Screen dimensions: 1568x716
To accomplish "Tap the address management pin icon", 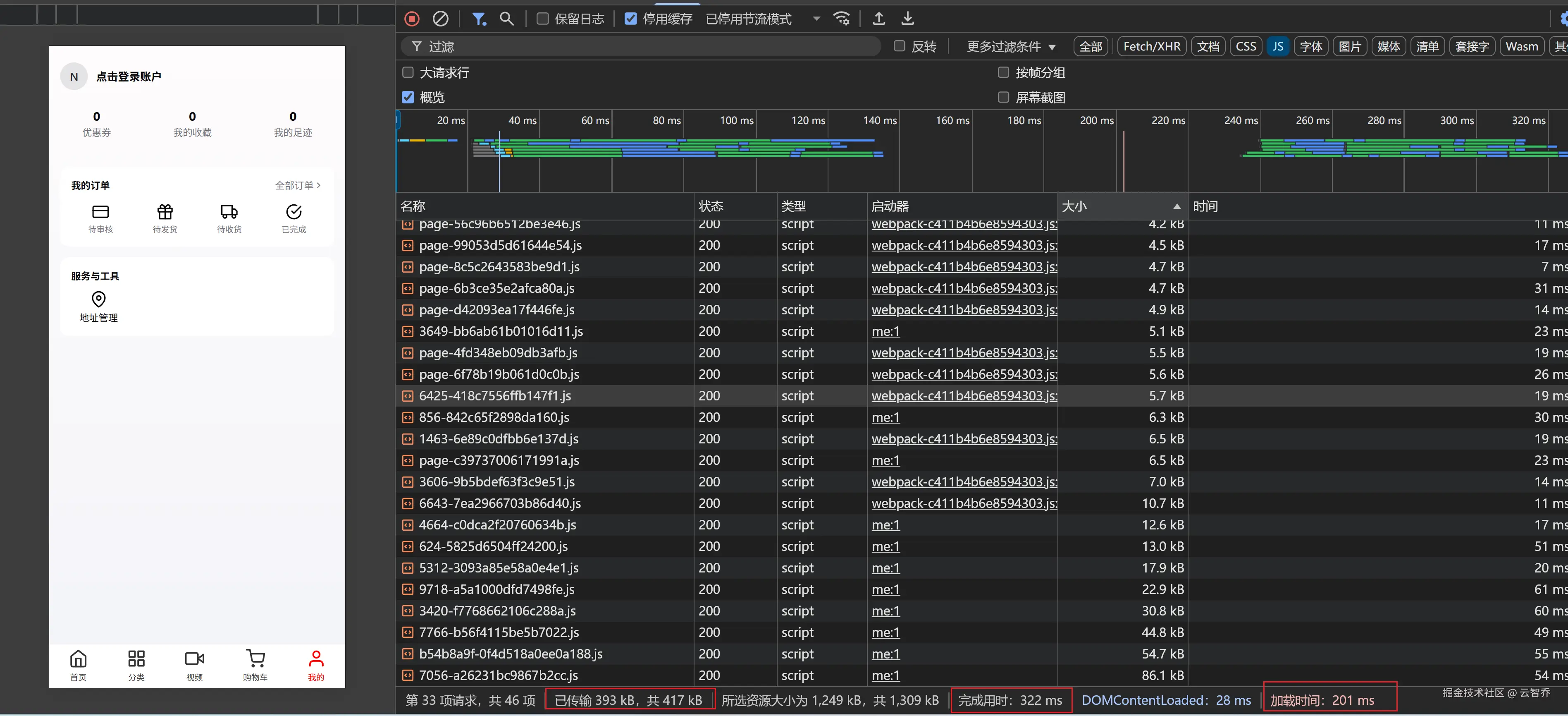I will (x=99, y=299).
